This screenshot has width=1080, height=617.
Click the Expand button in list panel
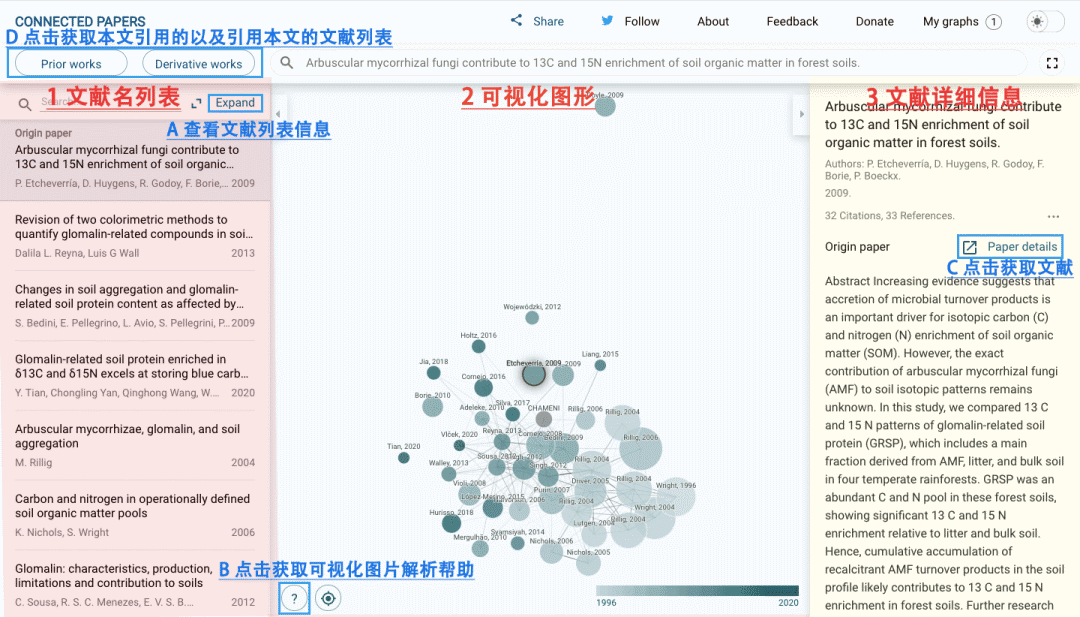235,103
